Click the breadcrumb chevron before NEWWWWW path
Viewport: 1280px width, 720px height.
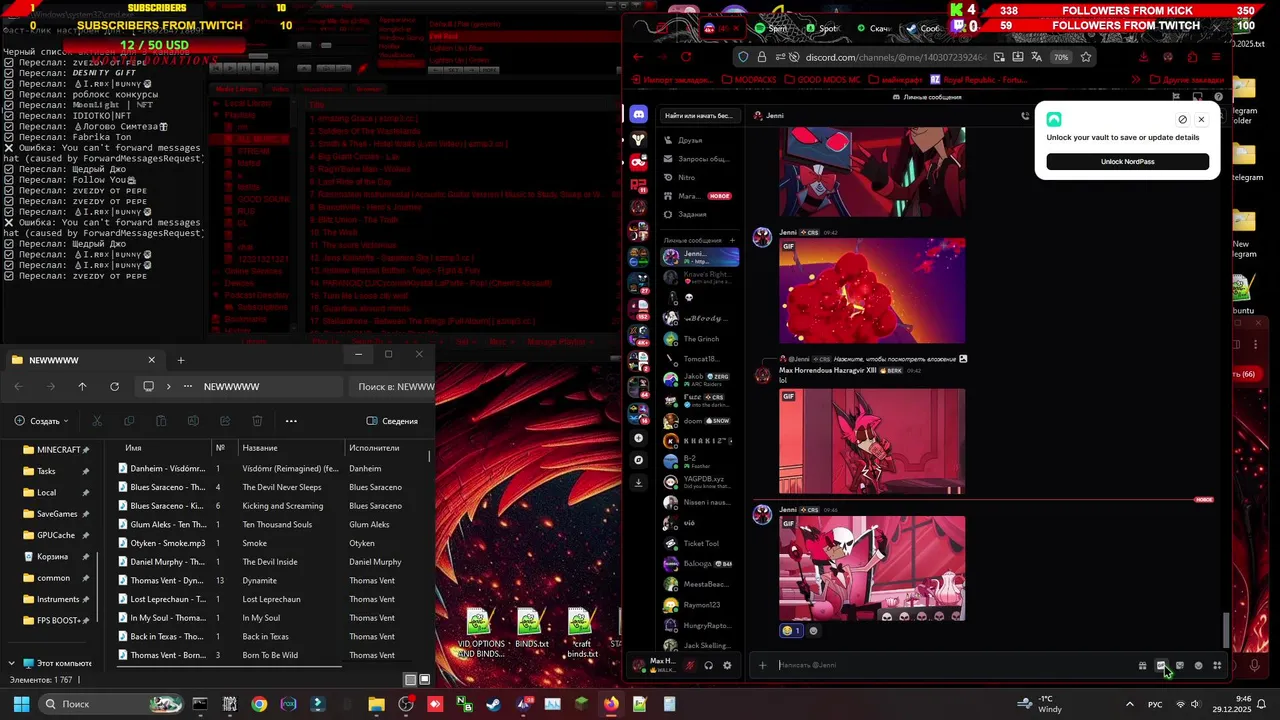(x=168, y=386)
